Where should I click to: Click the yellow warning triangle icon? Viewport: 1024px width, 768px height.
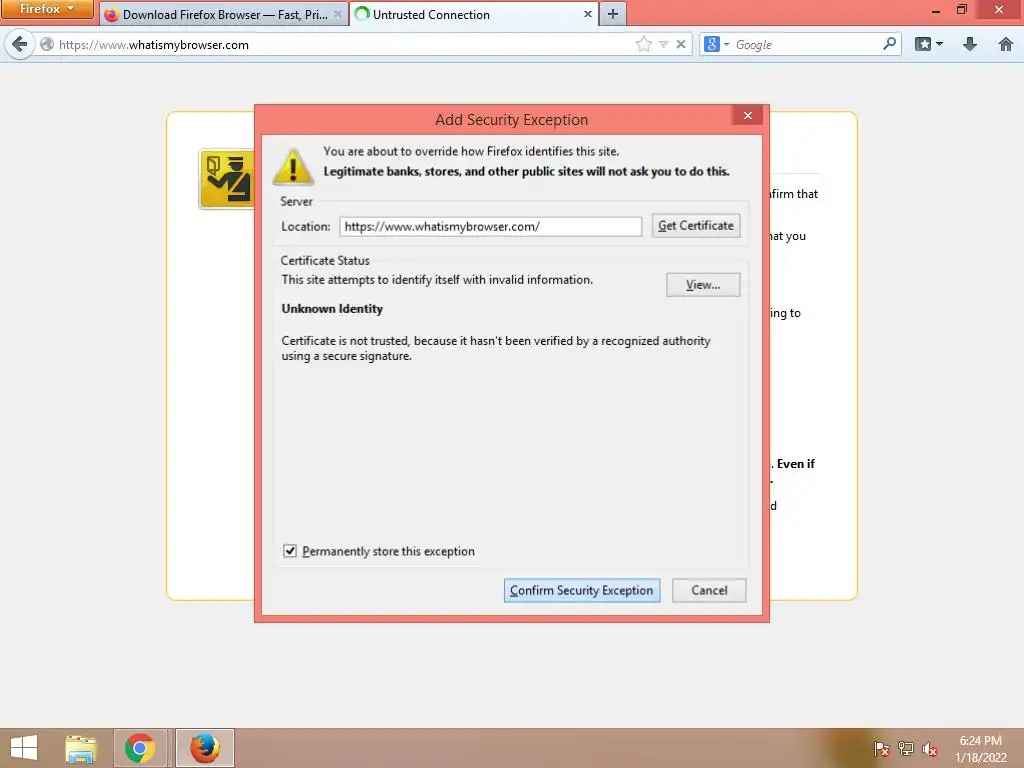pyautogui.click(x=293, y=167)
